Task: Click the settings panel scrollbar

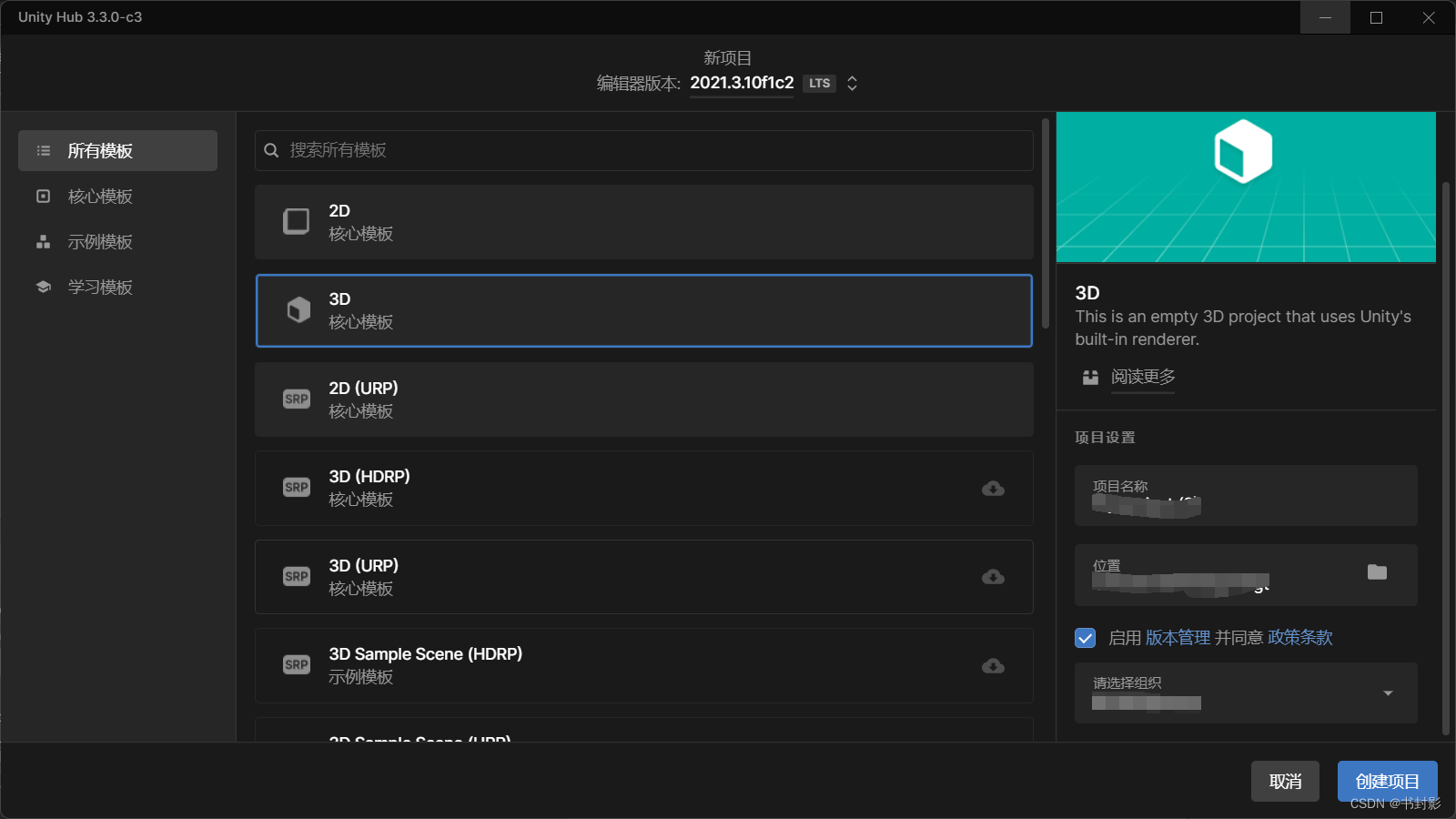Action: [x=1446, y=458]
